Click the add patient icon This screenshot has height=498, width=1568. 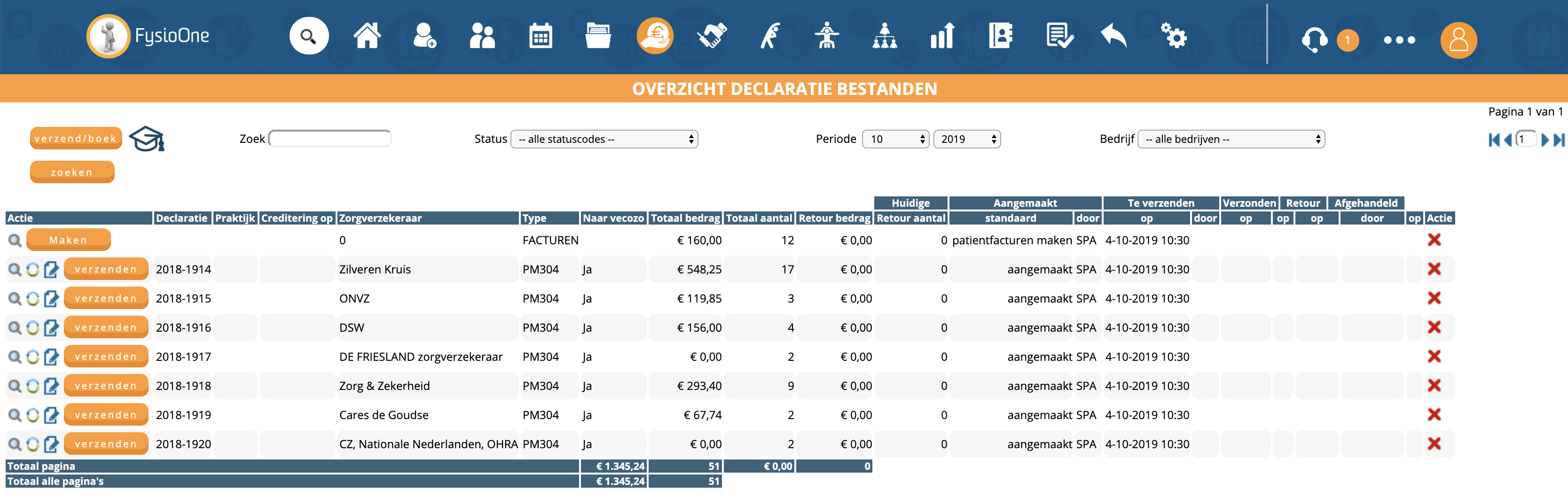click(x=423, y=37)
